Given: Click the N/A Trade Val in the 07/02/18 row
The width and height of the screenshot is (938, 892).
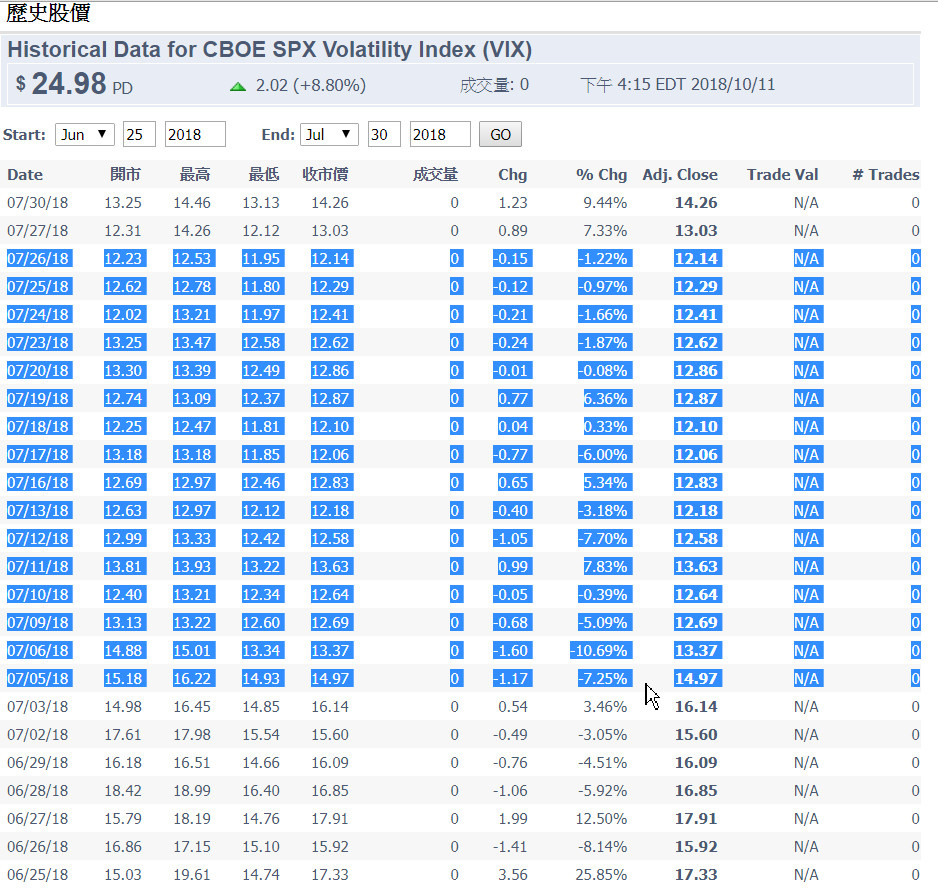Looking at the screenshot, I should pos(806,735).
